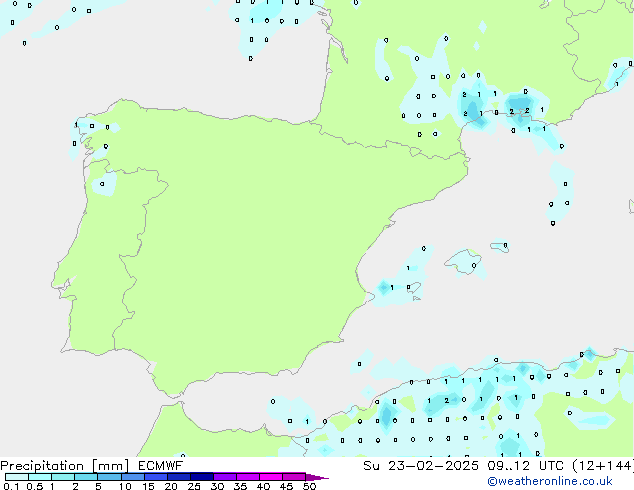This screenshot has height=490, width=634.
Task: Click the '09..12 UTC' time text
Action: 525,466
